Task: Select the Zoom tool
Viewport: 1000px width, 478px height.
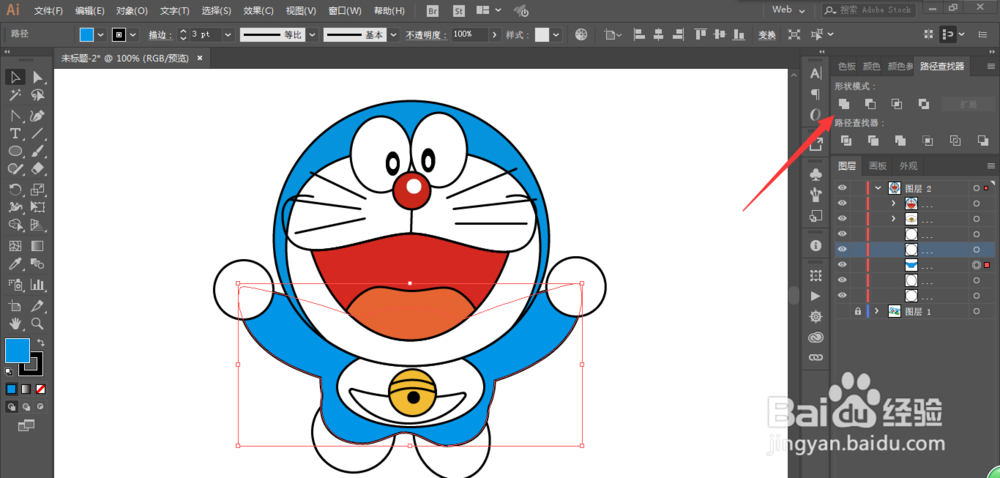Action: click(38, 323)
